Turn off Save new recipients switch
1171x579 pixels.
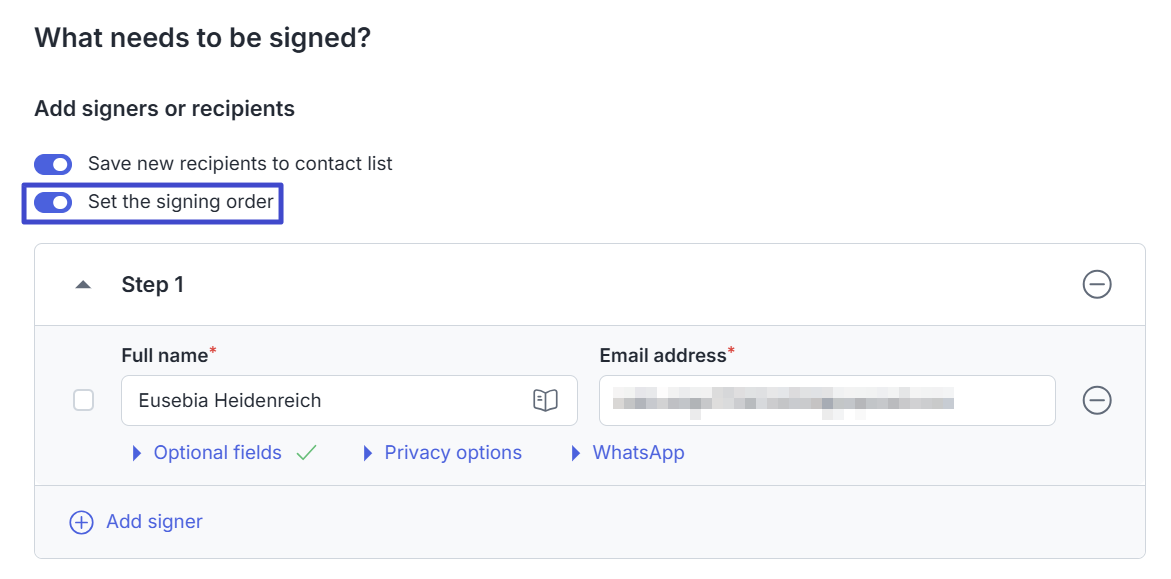pos(53,164)
